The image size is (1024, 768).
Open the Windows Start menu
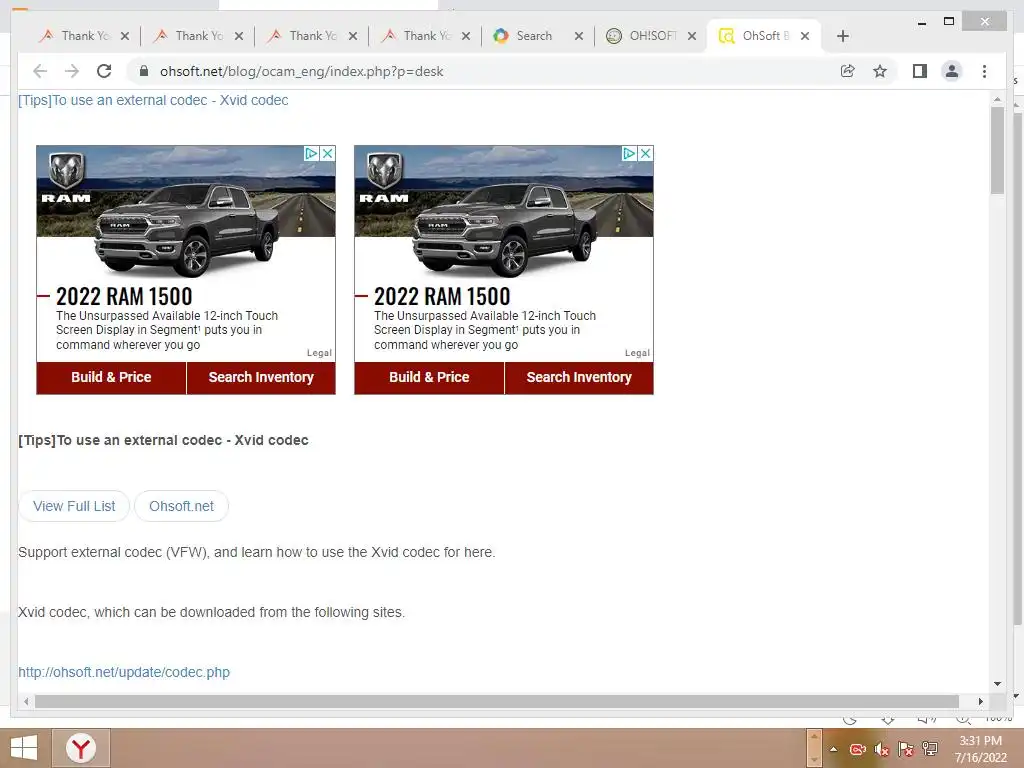[x=24, y=748]
